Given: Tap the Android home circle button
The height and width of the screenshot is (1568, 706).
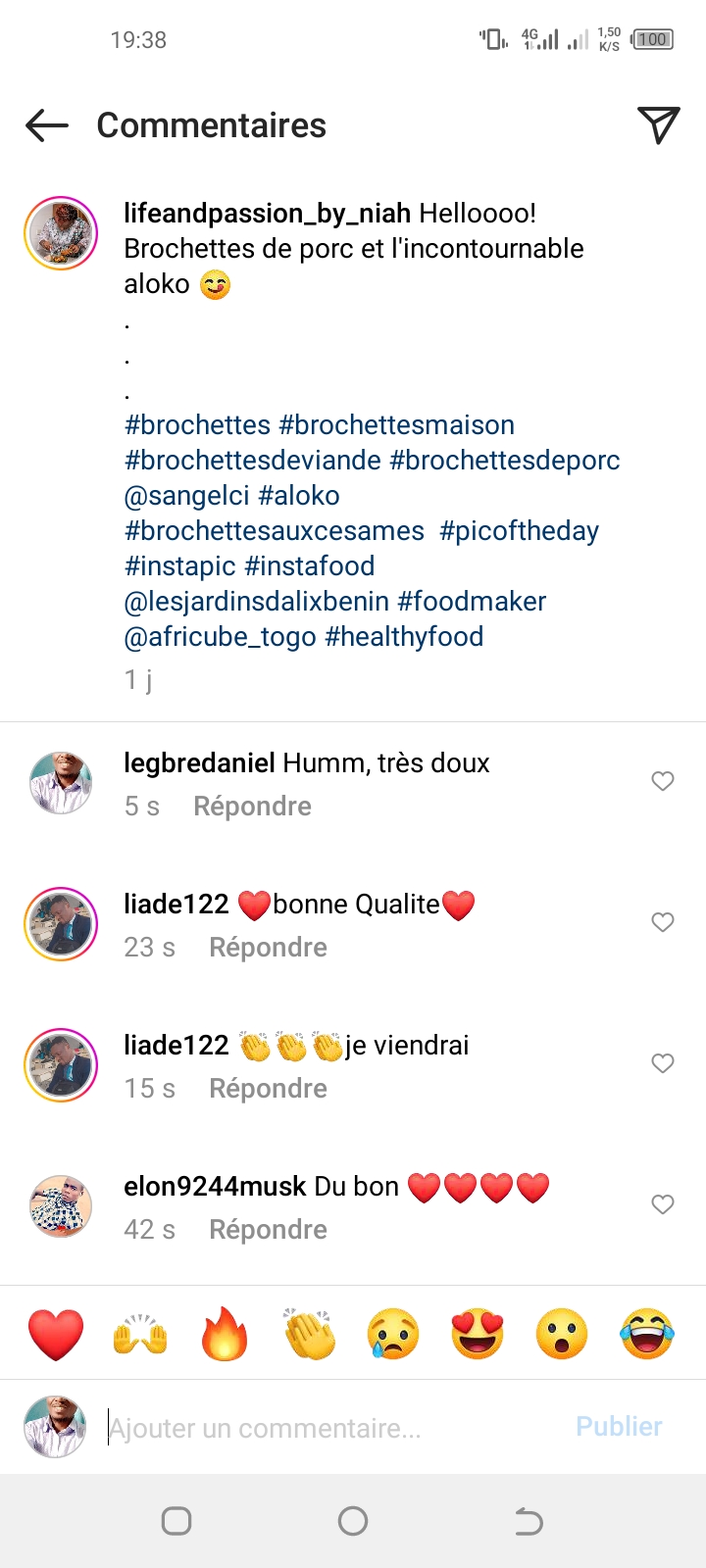Looking at the screenshot, I should click(353, 1521).
